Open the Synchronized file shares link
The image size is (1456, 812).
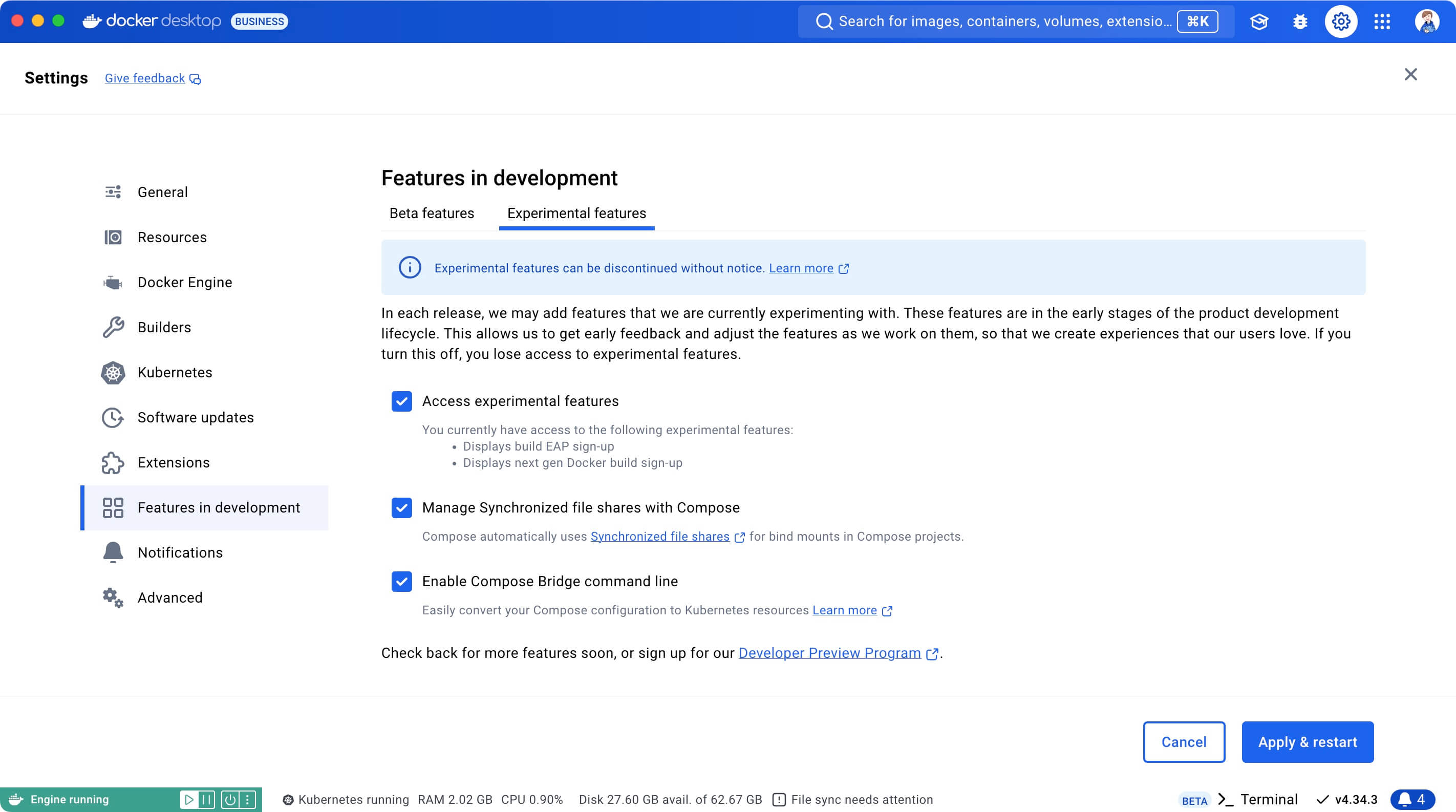pos(659,536)
